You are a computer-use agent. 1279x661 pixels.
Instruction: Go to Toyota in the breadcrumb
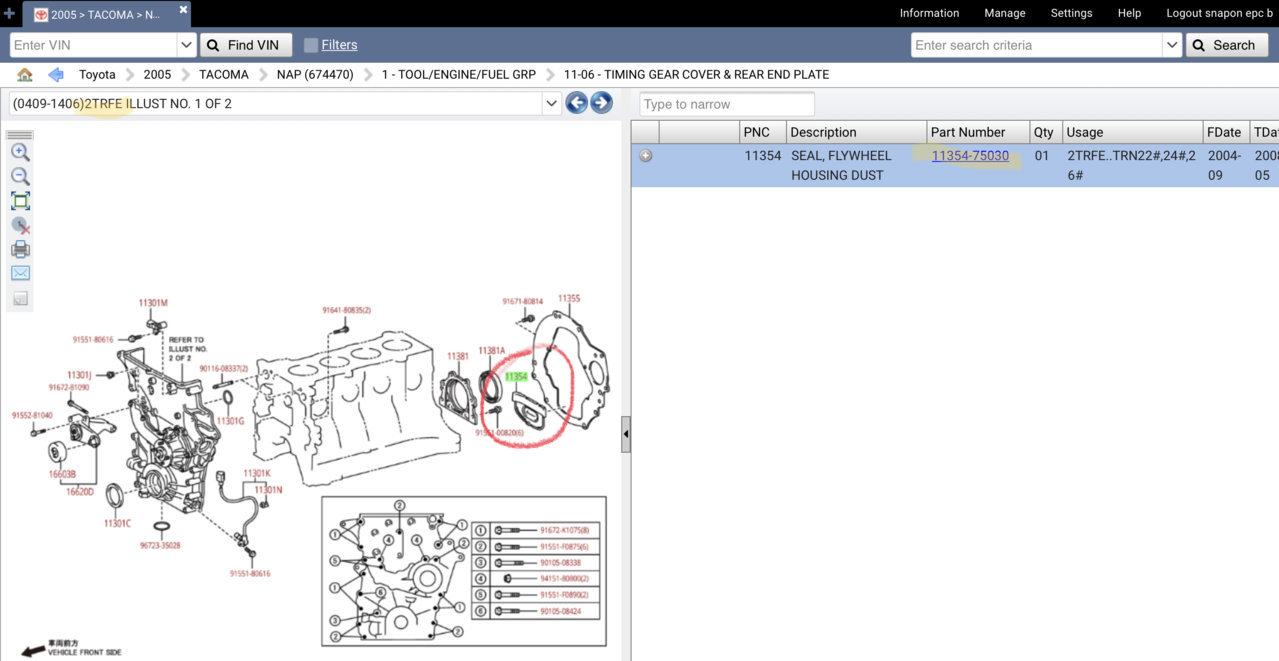click(x=97, y=75)
